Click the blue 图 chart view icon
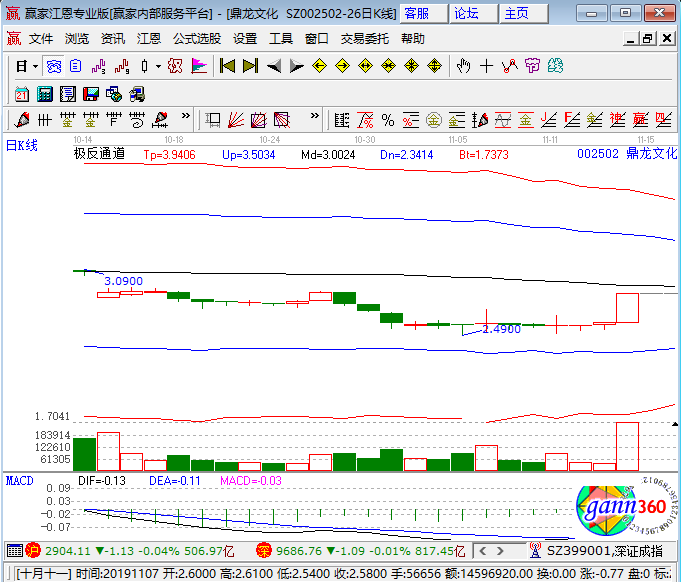The width and height of the screenshot is (681, 582). pyautogui.click(x=54, y=66)
